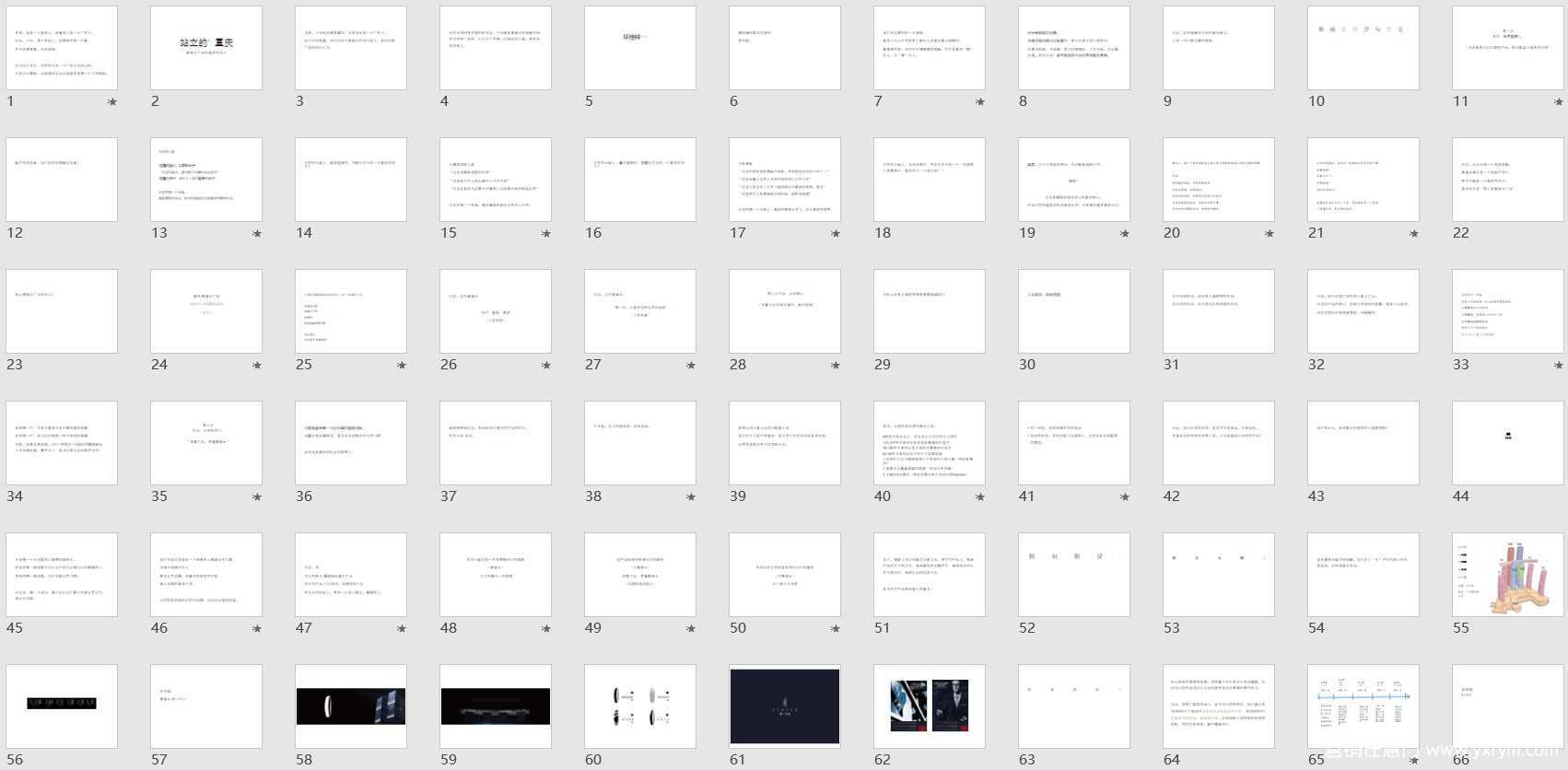Click the transition star under slide 27
Image resolution: width=1568 pixels, height=770 pixels.
click(x=691, y=366)
